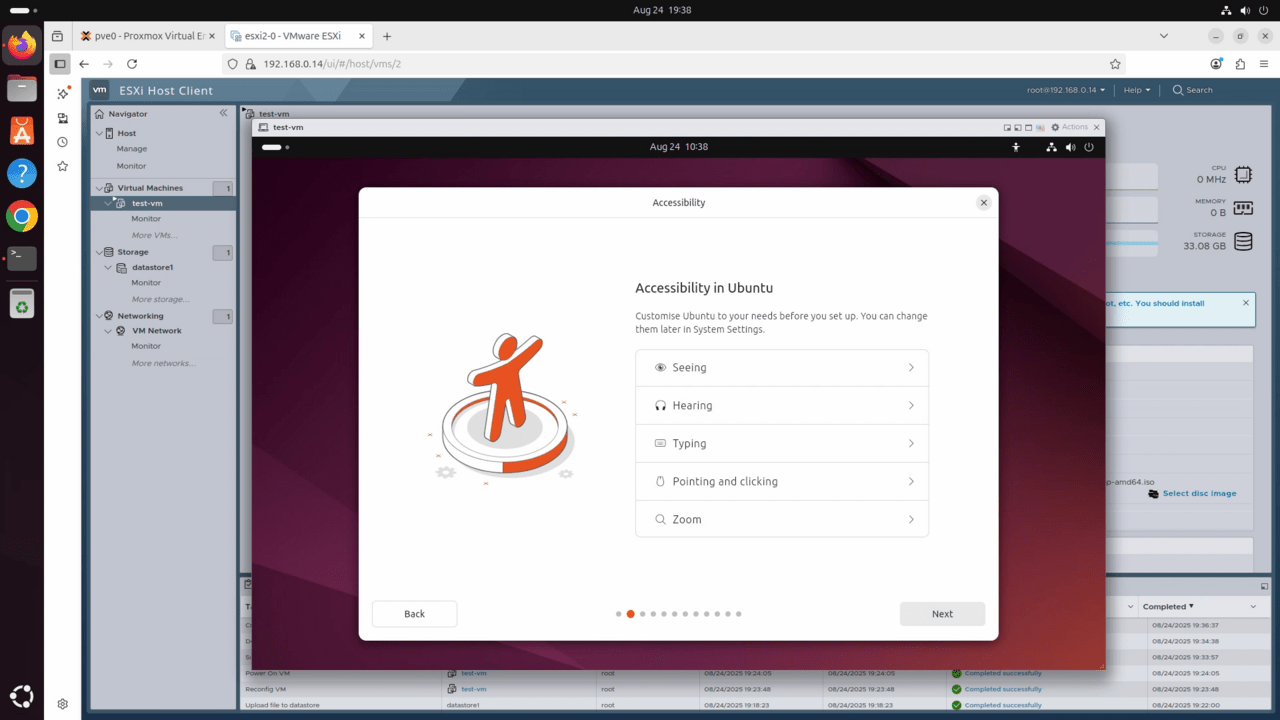This screenshot has width=1280, height=720.
Task: Open the Firefox hamburger menu
Action: click(x=1263, y=64)
